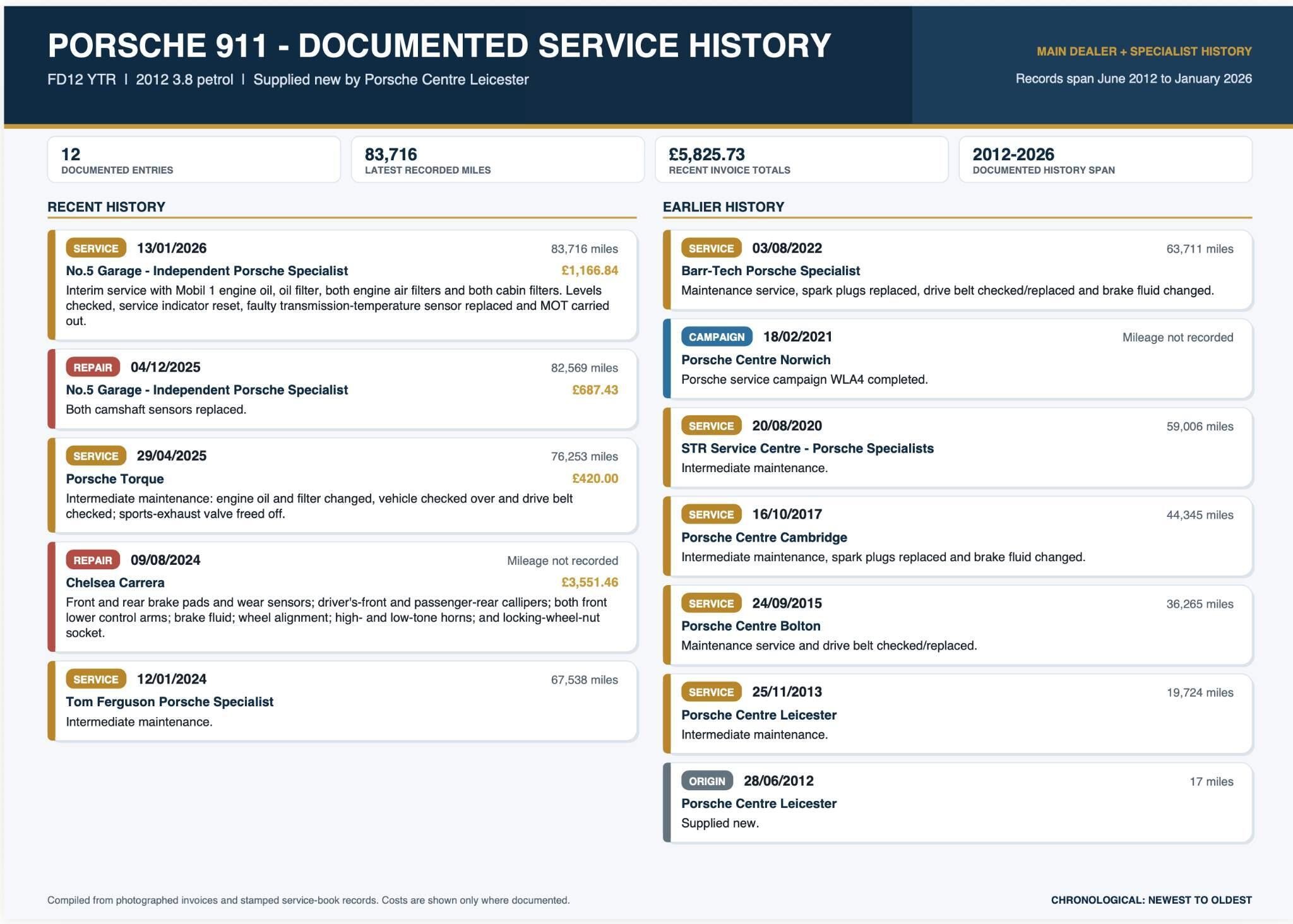Click 'STR Service Centre - Porsche Specialists'
The height and width of the screenshot is (924, 1293).
[x=807, y=449]
